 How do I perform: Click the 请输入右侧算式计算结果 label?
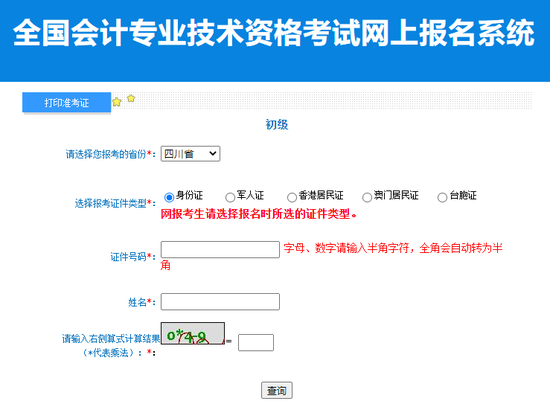pyautogui.click(x=111, y=338)
